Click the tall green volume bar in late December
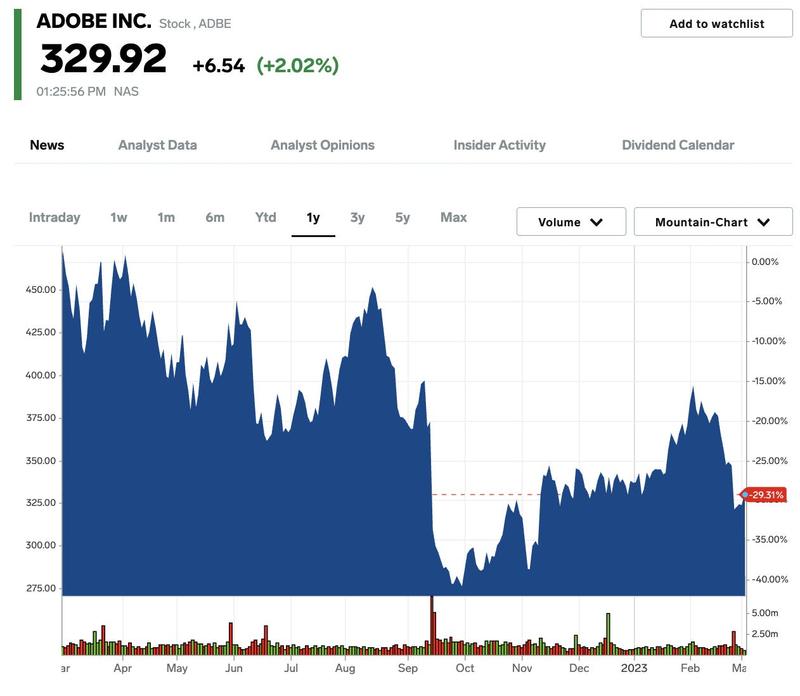This screenshot has height=696, width=800. (608, 634)
